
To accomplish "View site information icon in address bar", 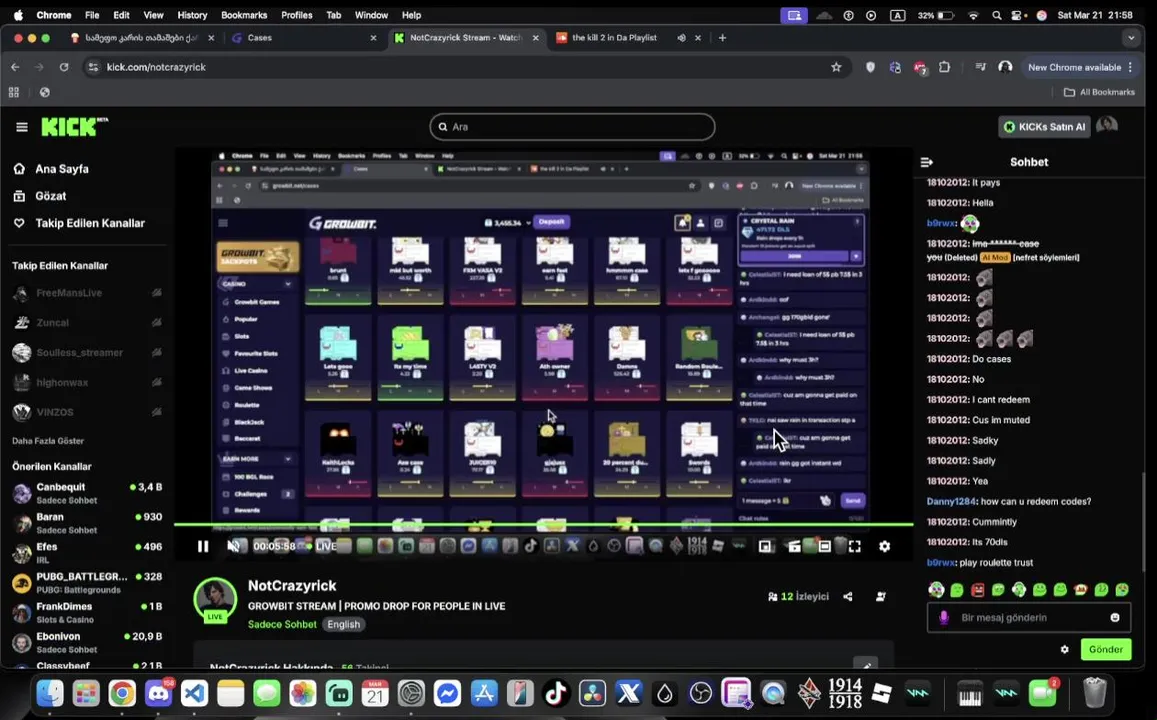I will point(92,67).
